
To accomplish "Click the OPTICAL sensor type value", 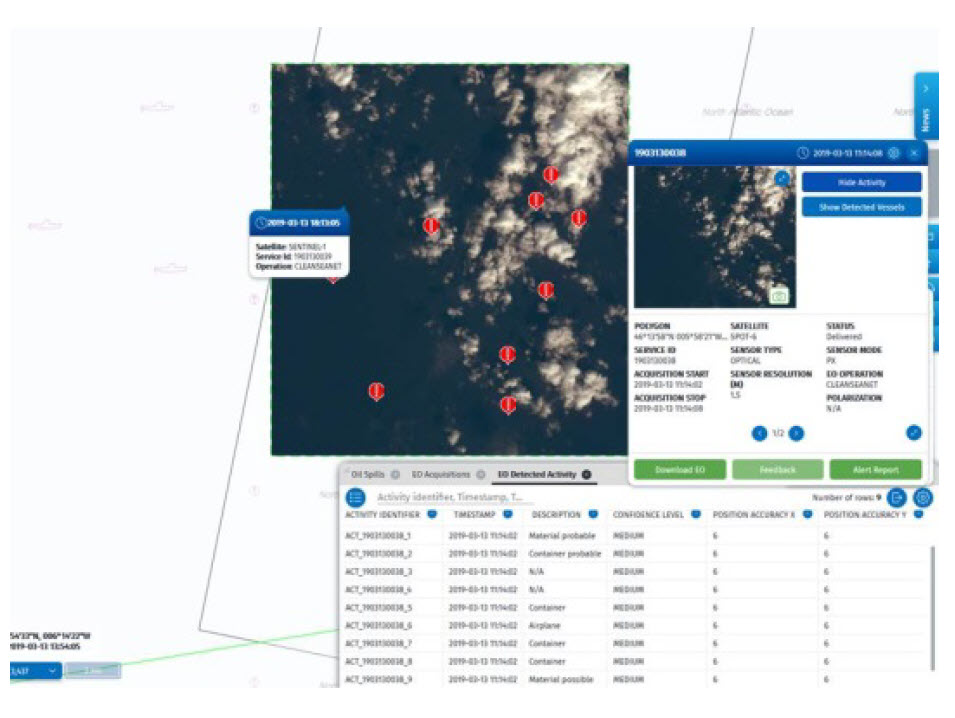I will (745, 361).
